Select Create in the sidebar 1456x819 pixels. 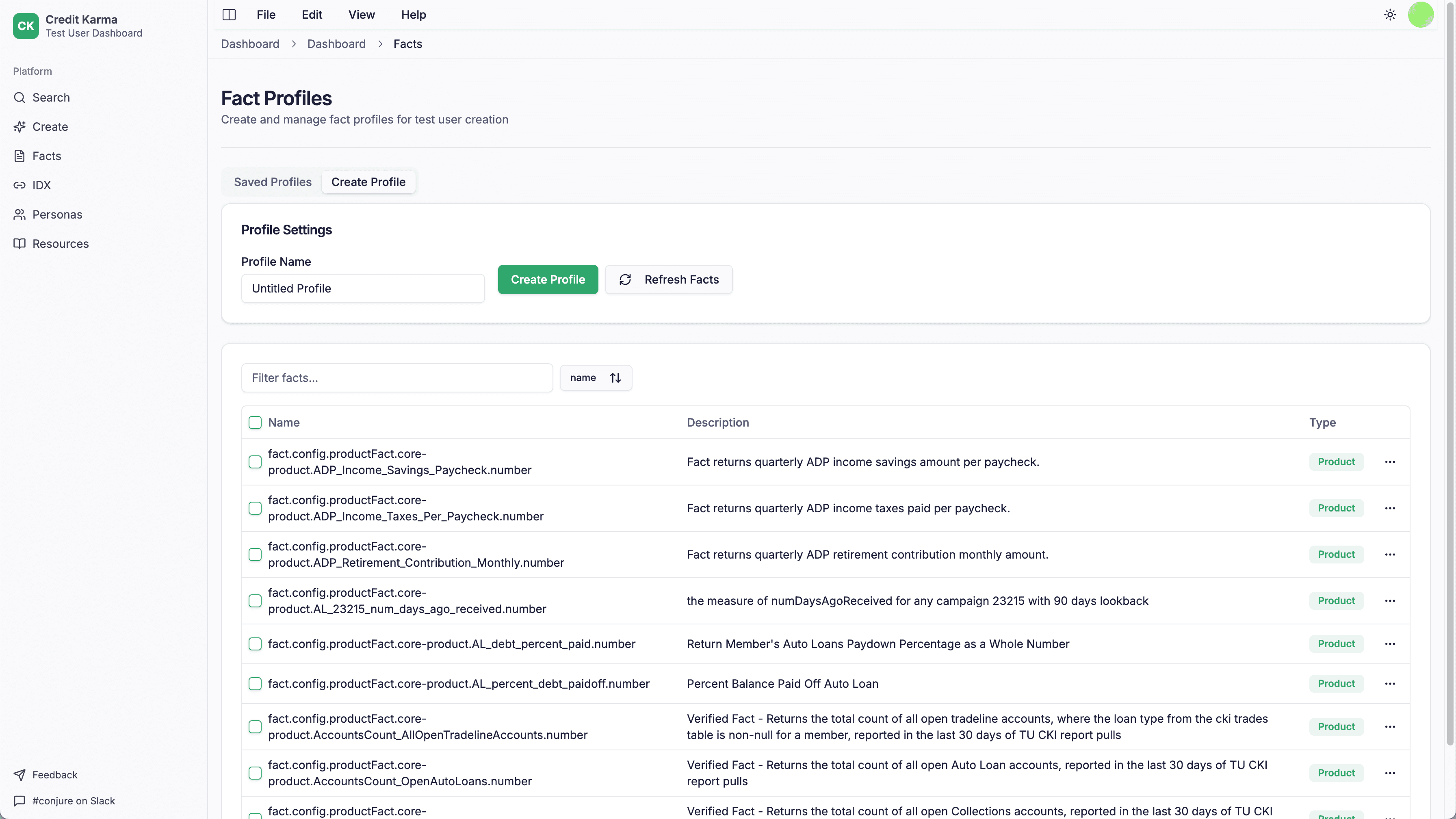[x=50, y=127]
